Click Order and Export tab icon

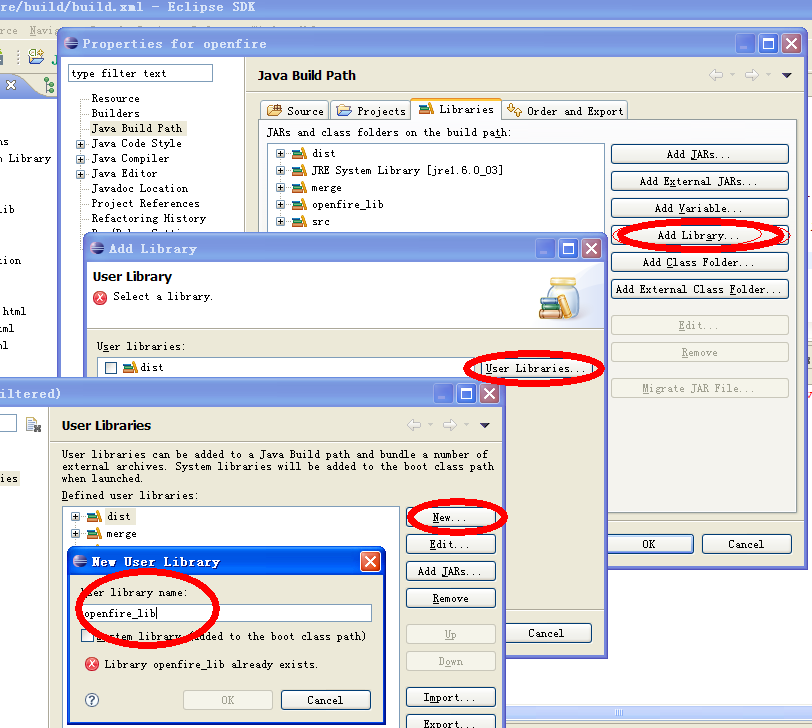[x=514, y=110]
